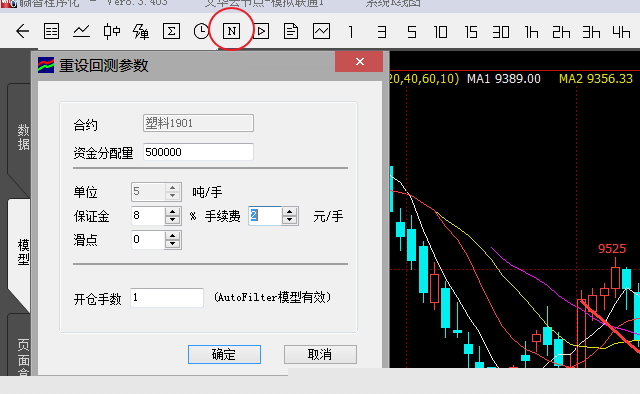
Task: Click the 保证金 value field
Action: click(x=148, y=216)
